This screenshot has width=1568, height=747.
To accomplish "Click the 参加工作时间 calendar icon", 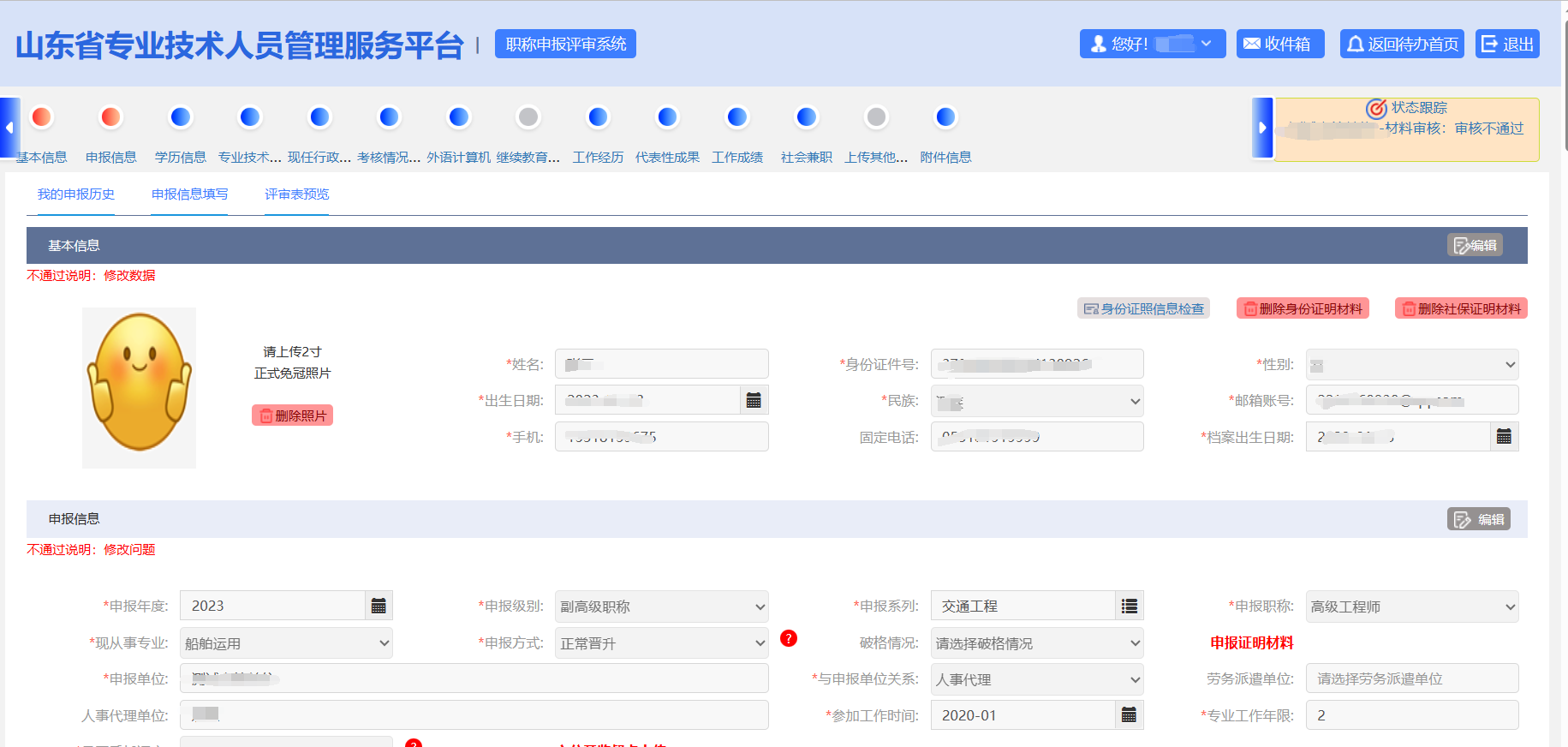I will [1129, 715].
